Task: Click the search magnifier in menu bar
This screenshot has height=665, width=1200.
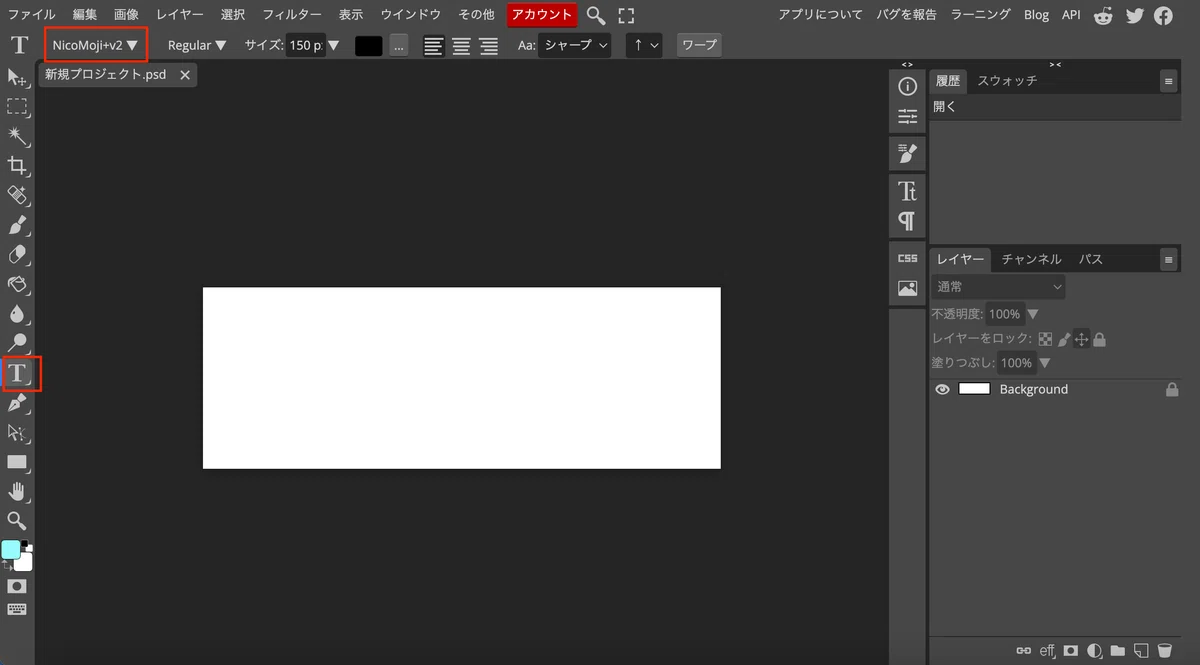Action: (596, 15)
